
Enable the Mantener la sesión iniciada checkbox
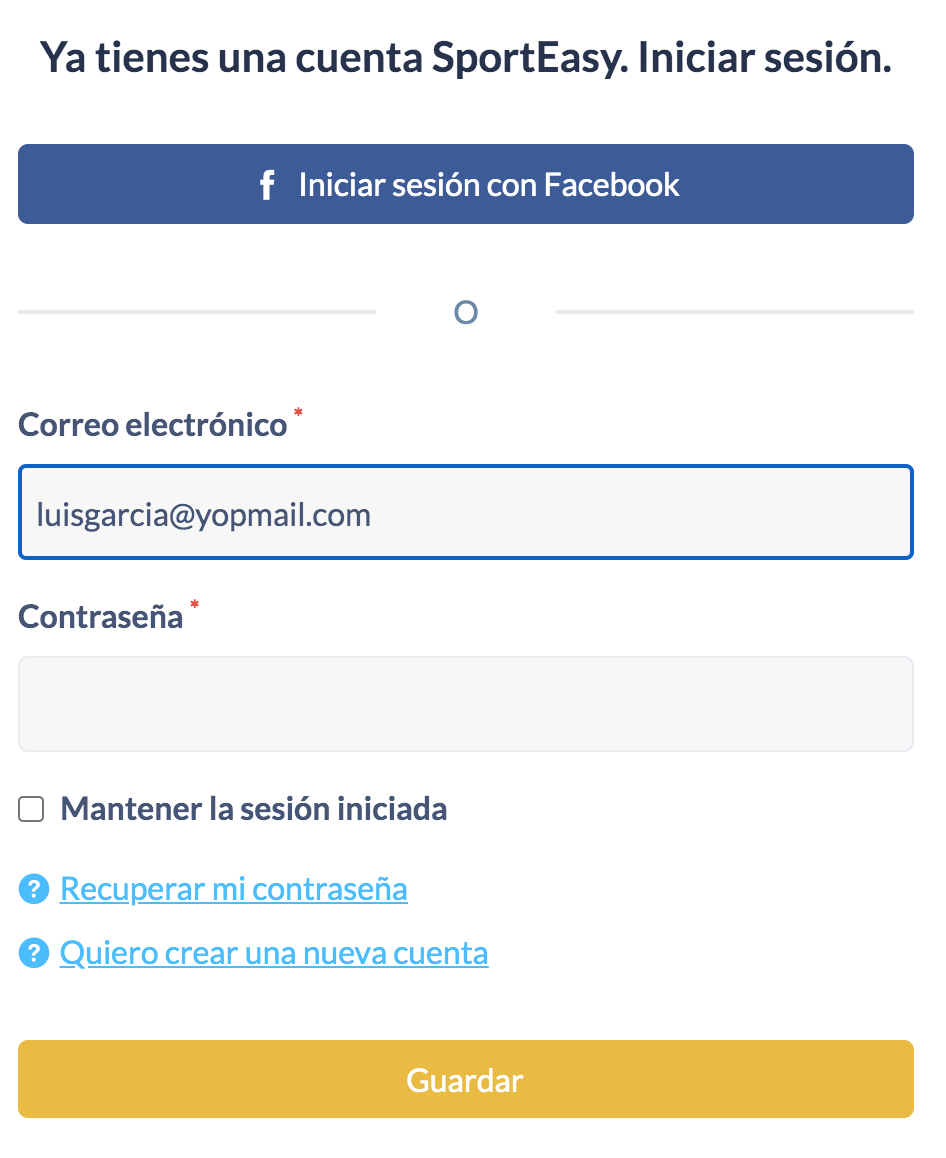pyautogui.click(x=32, y=809)
